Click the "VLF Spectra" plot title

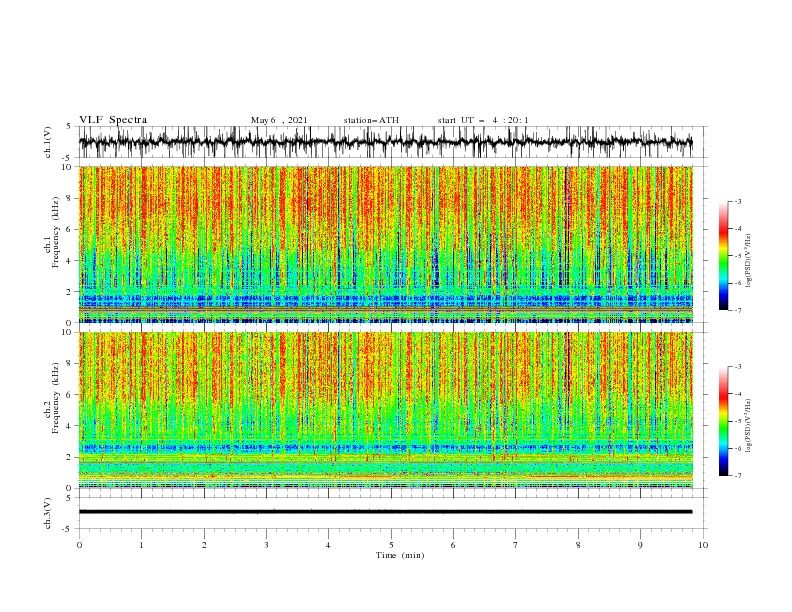tap(113, 120)
